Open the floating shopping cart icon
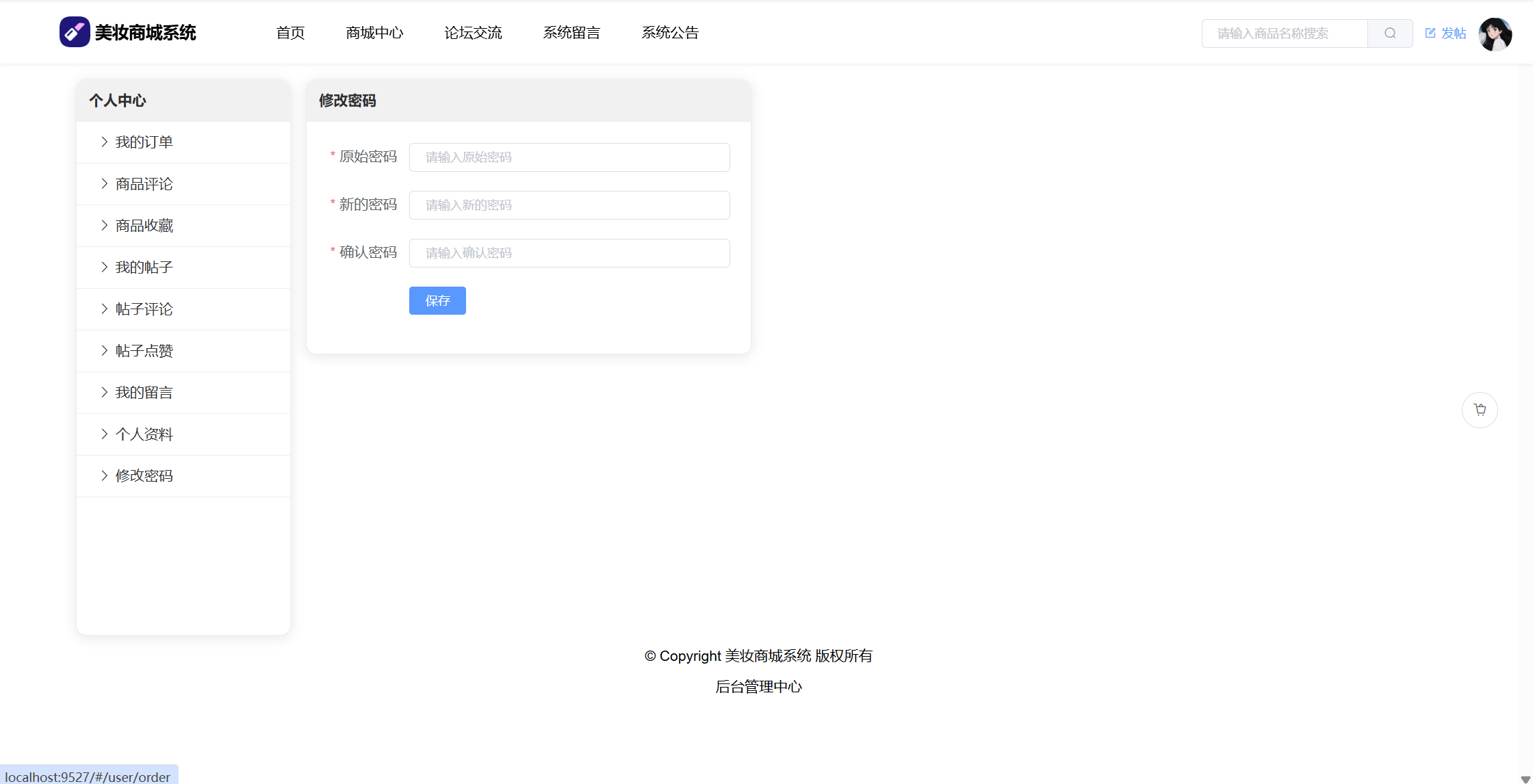Image resolution: width=1533 pixels, height=784 pixels. 1480,410
